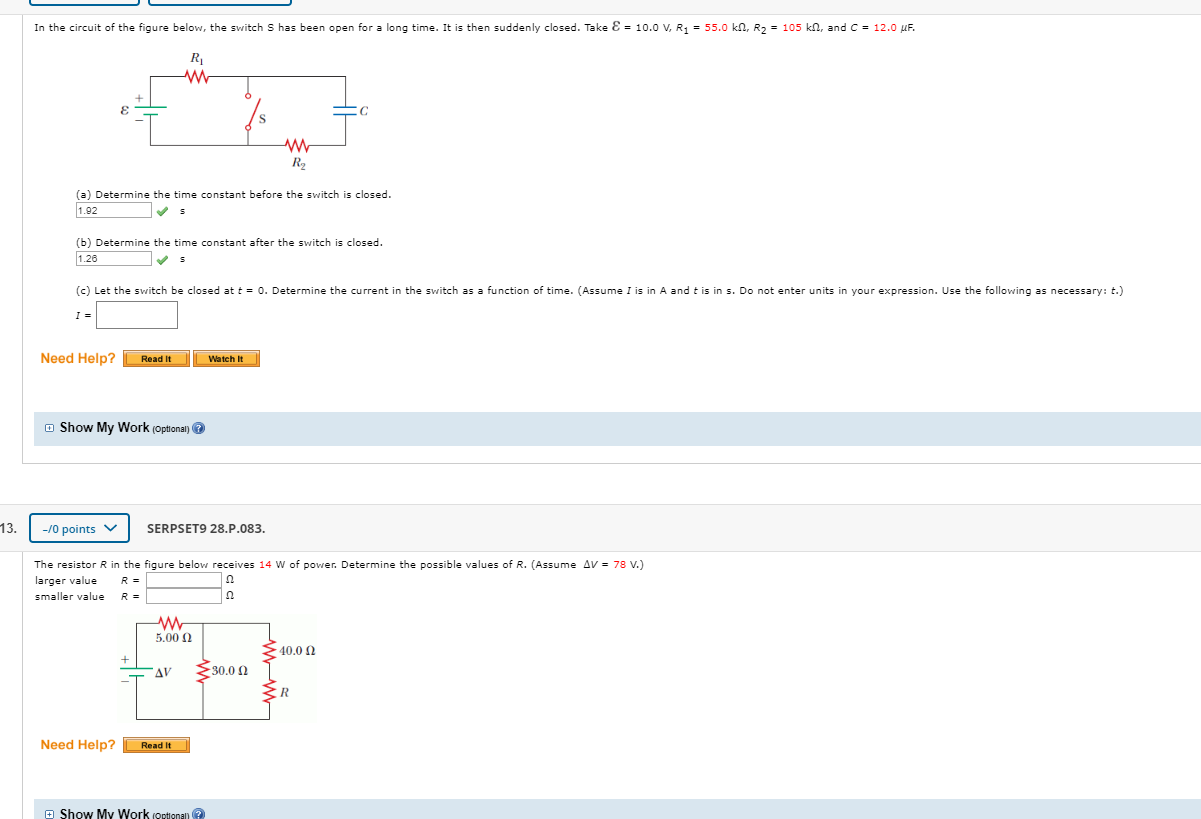Screen dimensions: 1201x819
Task: Click the green checkmark next to 1.26
Action: point(163,259)
